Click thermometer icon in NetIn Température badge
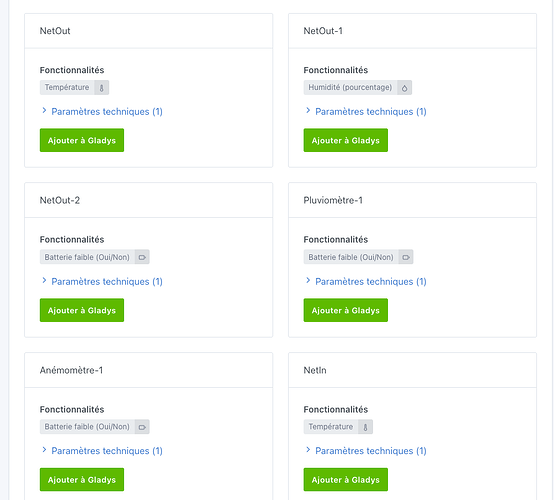The width and height of the screenshot is (554, 500). (365, 427)
